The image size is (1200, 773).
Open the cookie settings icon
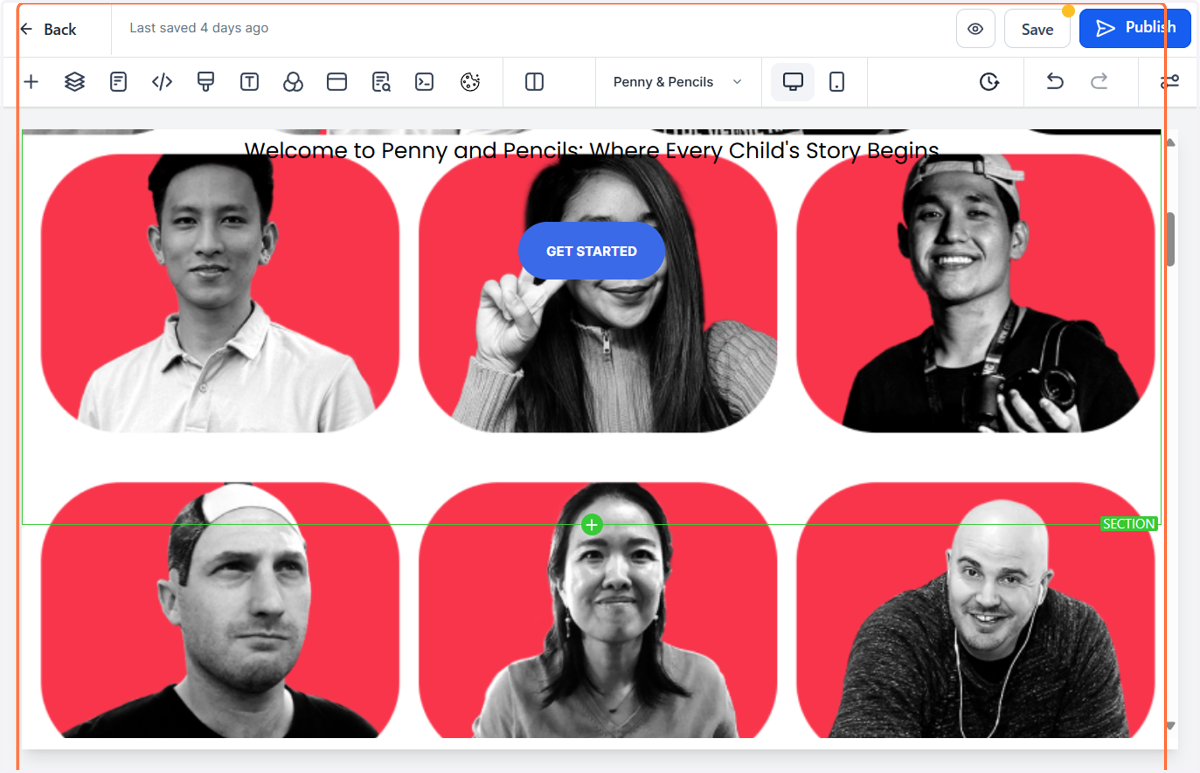click(470, 82)
